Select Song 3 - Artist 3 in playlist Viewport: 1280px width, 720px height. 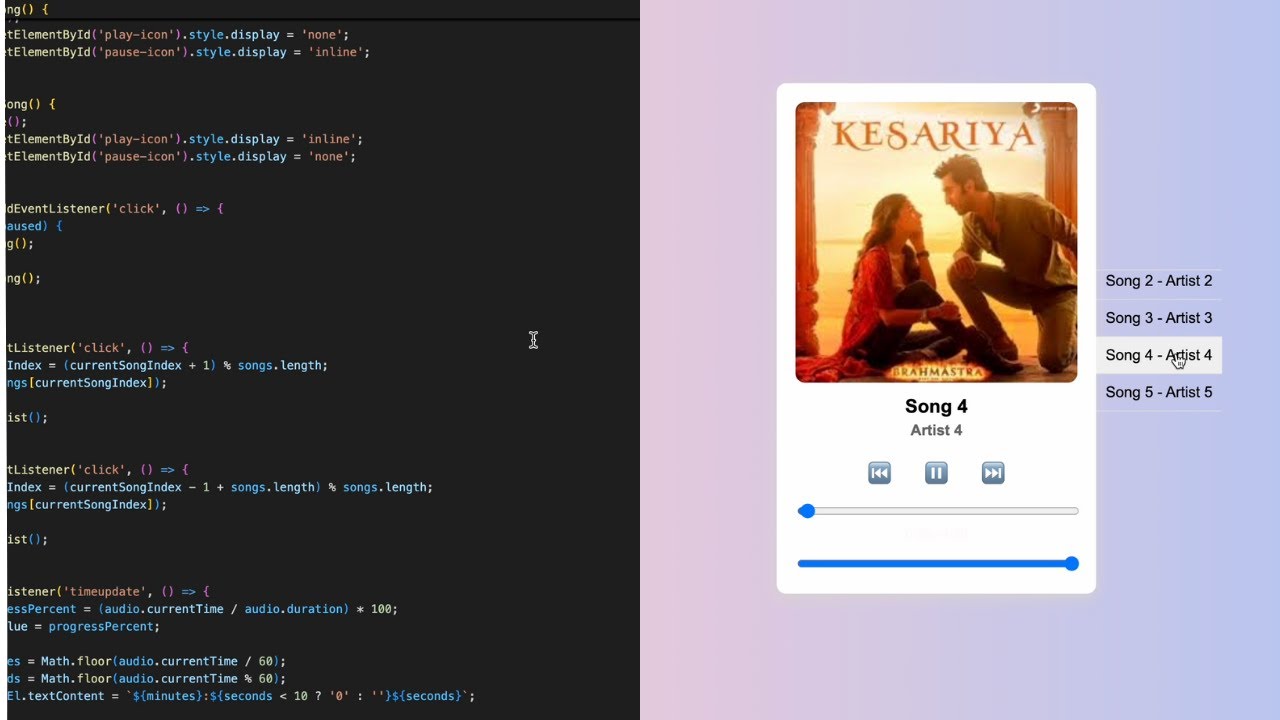(1158, 318)
